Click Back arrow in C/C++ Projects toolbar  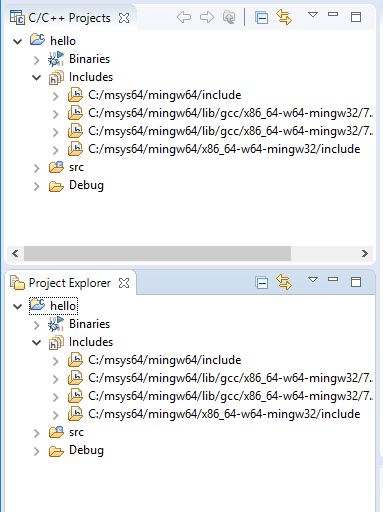click(184, 17)
